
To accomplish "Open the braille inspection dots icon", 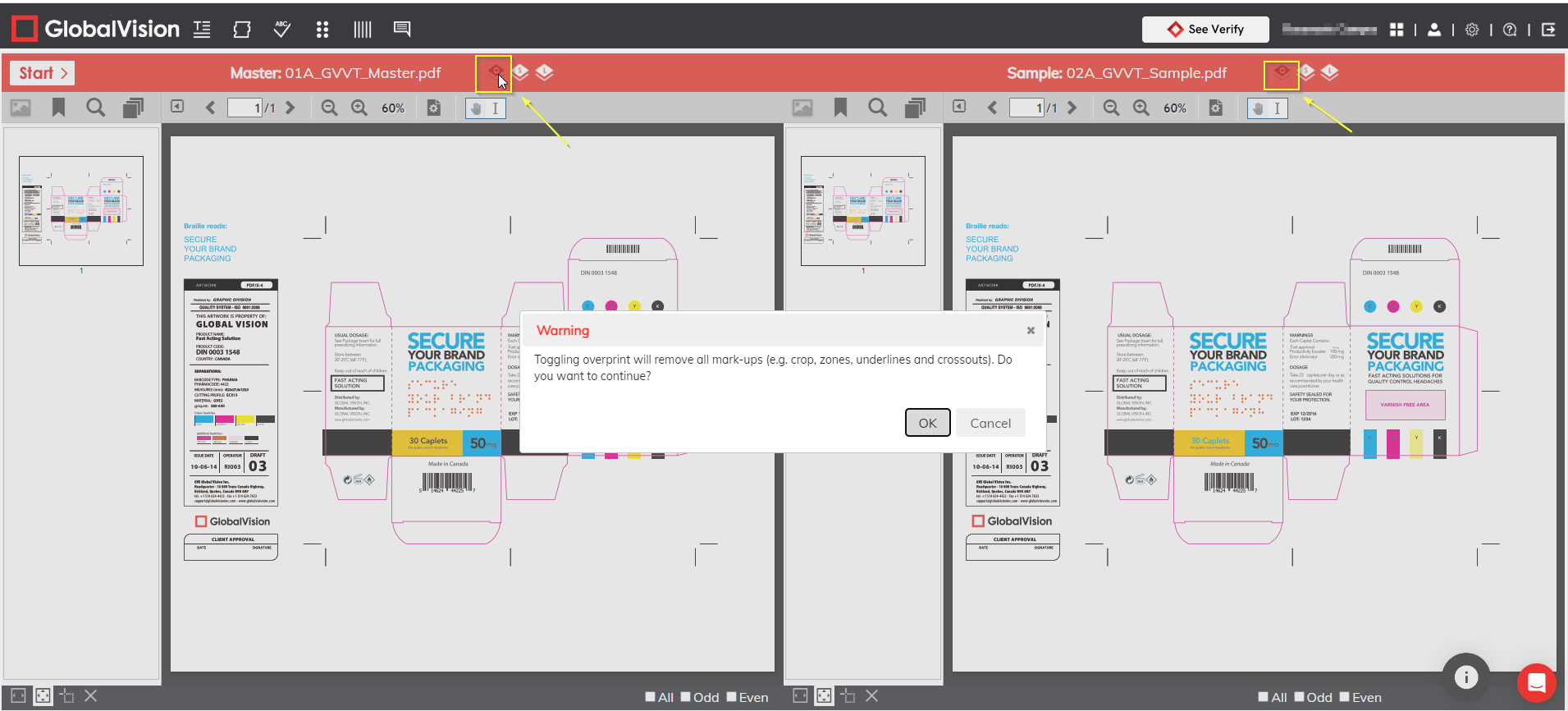I will point(322,30).
